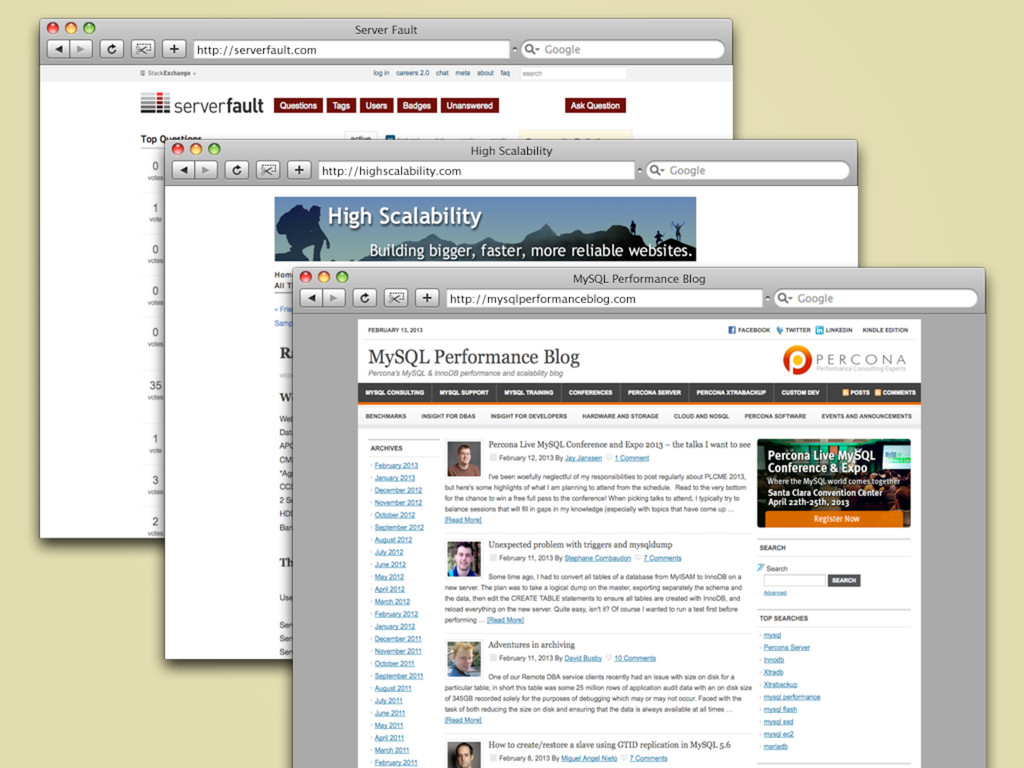Viewport: 1024px width, 768px height.
Task: Open Google search magnifier in Server Fault window
Action: point(532,50)
